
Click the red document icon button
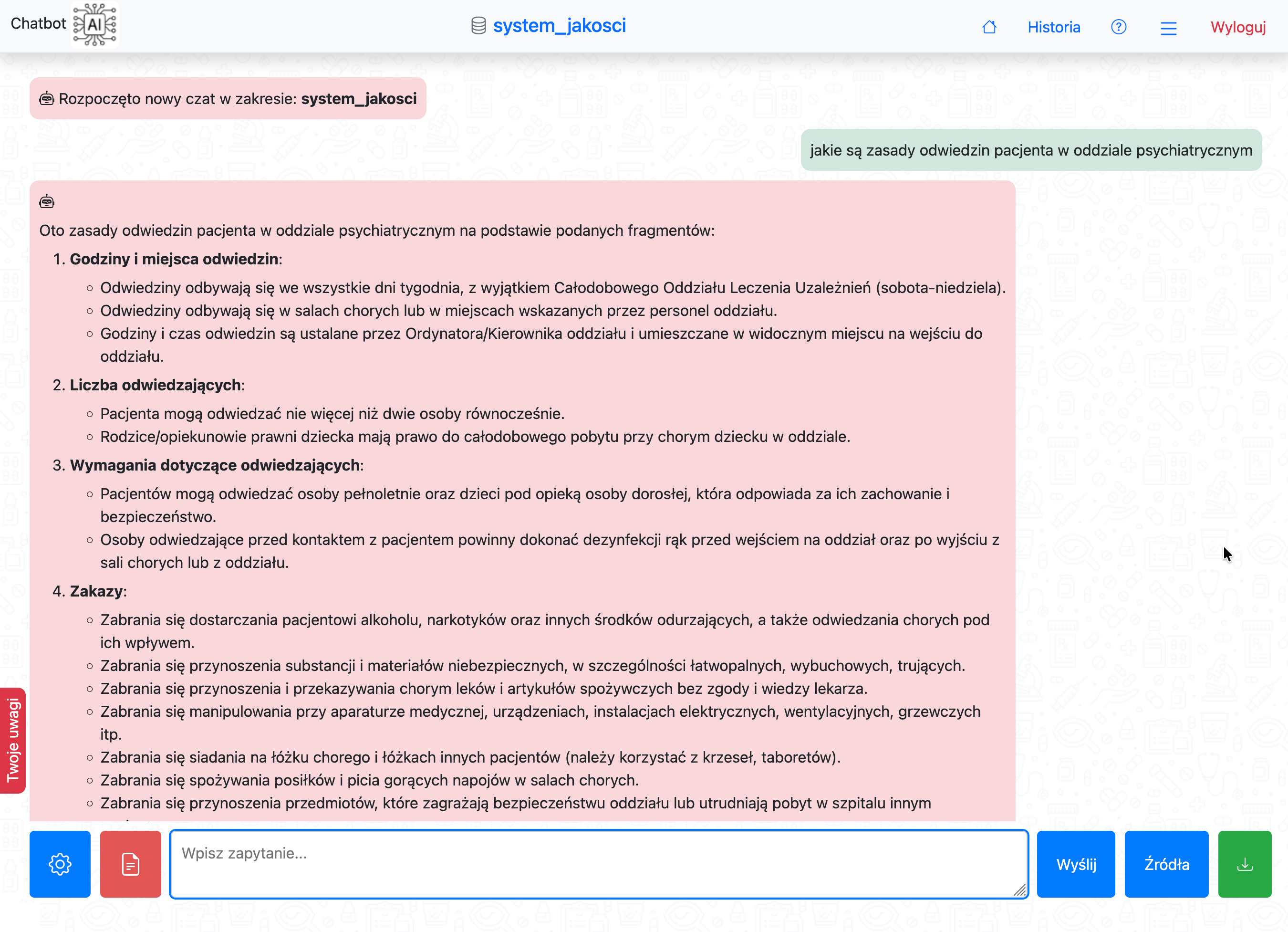click(131, 863)
